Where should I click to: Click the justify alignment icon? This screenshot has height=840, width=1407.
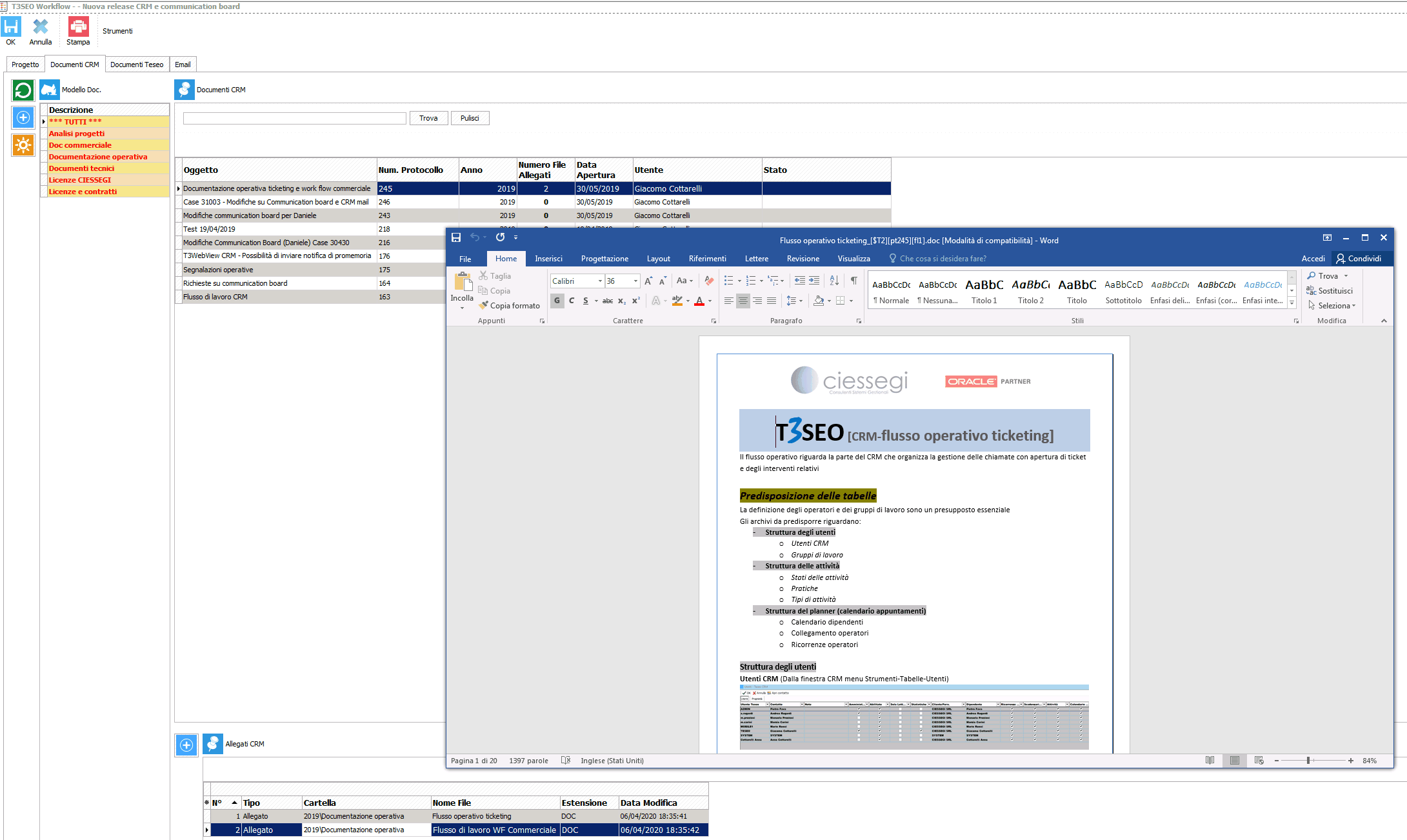(x=772, y=301)
